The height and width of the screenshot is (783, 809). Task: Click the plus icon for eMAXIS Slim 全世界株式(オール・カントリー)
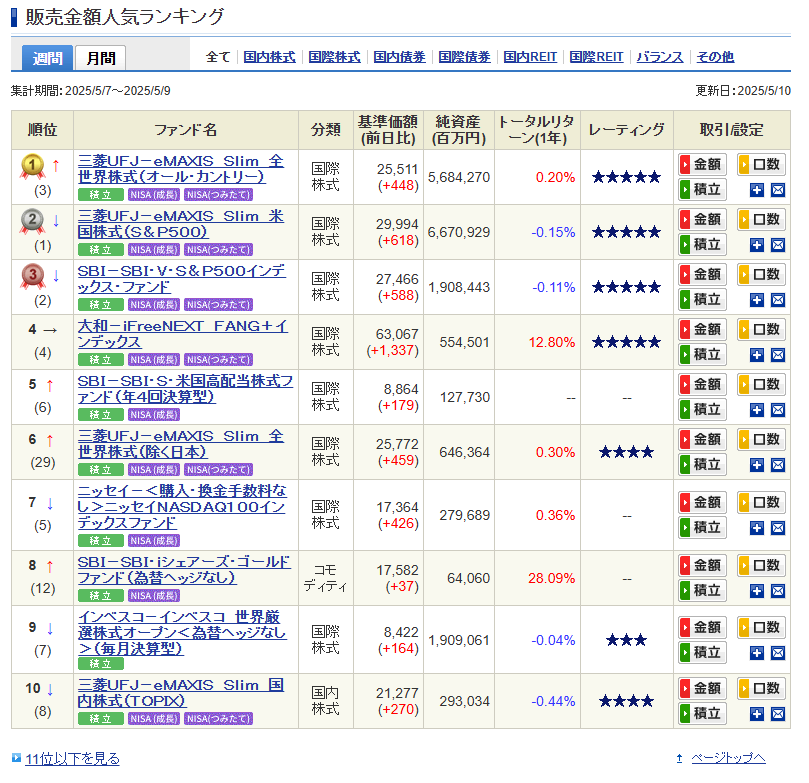(x=756, y=190)
